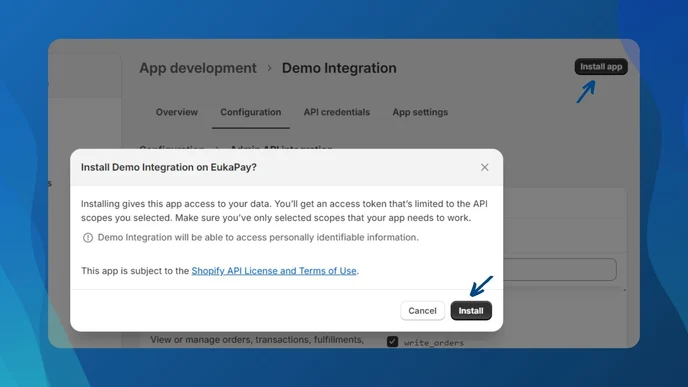Screen dimensions: 688x387
Task: Cancel the app installation dialog
Action: 422,311
